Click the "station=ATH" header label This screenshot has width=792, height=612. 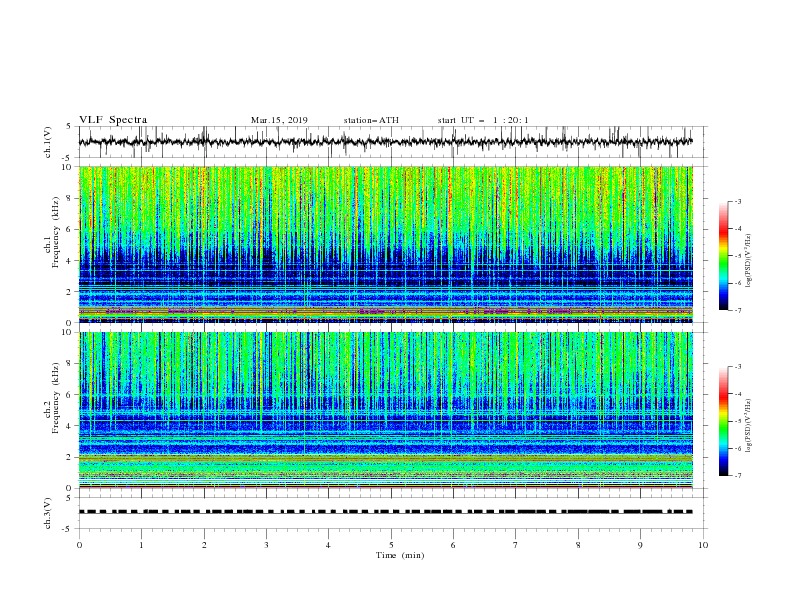[x=371, y=120]
